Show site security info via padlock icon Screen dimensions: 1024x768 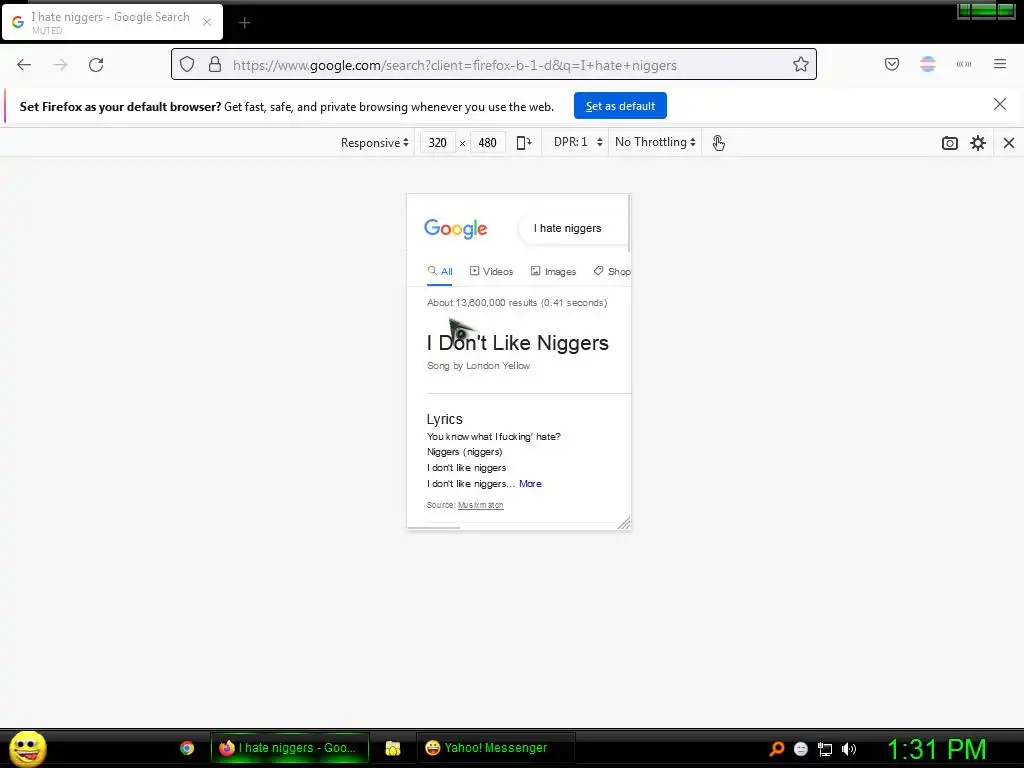pos(215,65)
